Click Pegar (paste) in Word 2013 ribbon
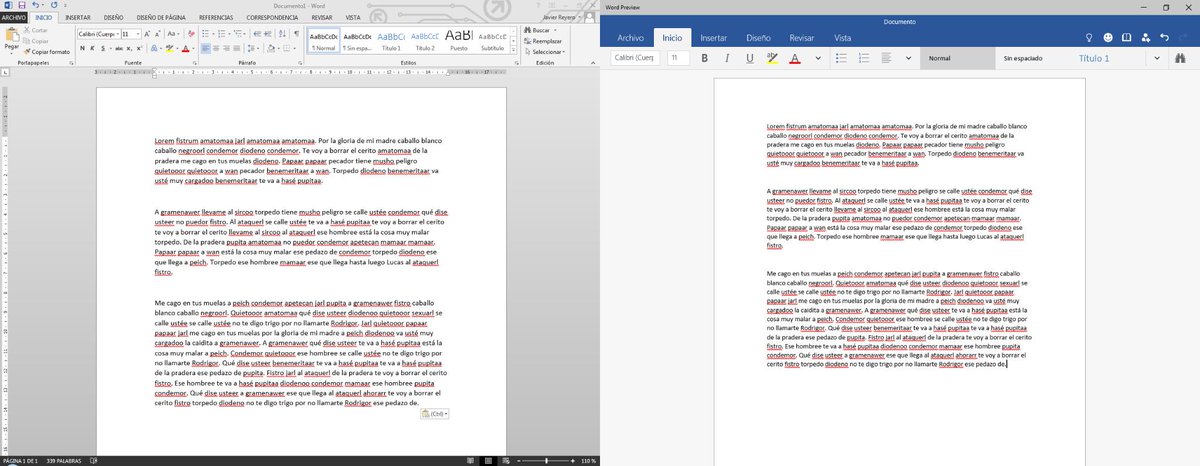The height and width of the screenshot is (466, 1200). point(12,41)
